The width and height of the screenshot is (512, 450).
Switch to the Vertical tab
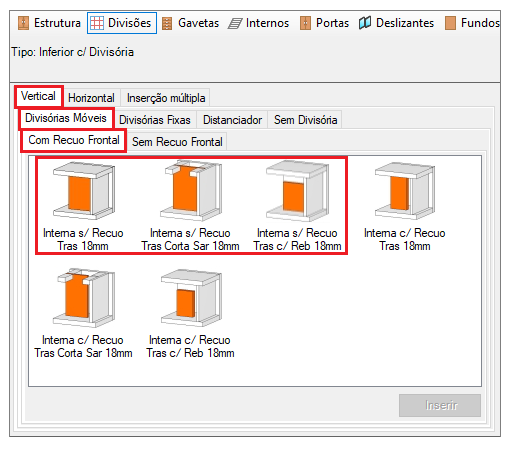(38, 96)
